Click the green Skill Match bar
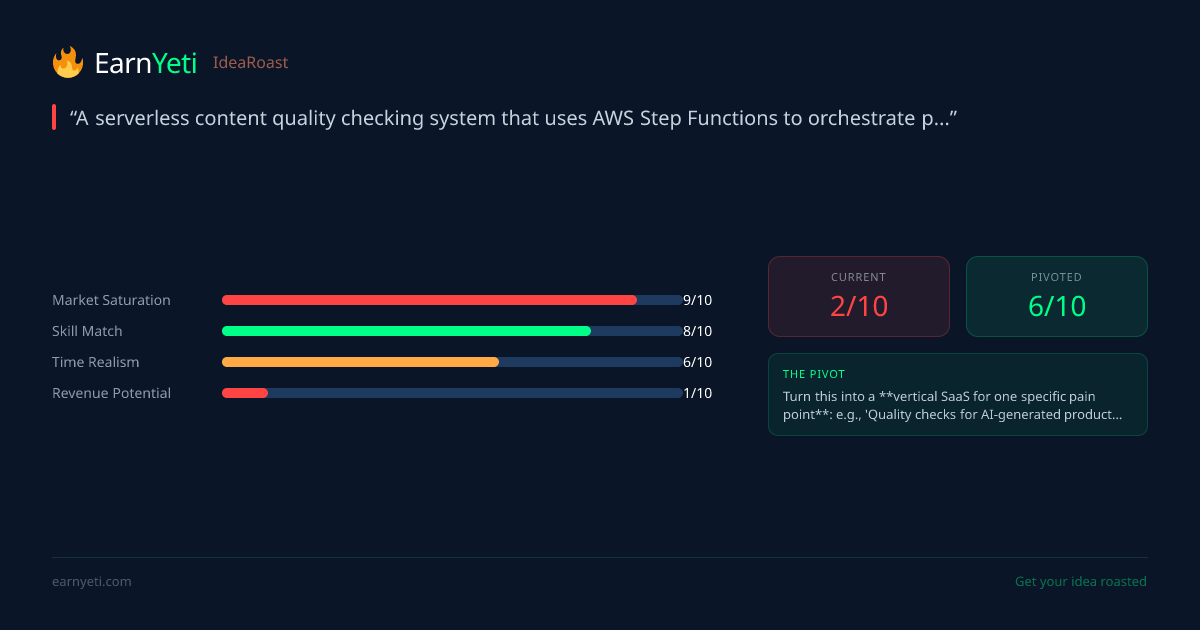Screen dimensions: 1200x630 pos(406,331)
